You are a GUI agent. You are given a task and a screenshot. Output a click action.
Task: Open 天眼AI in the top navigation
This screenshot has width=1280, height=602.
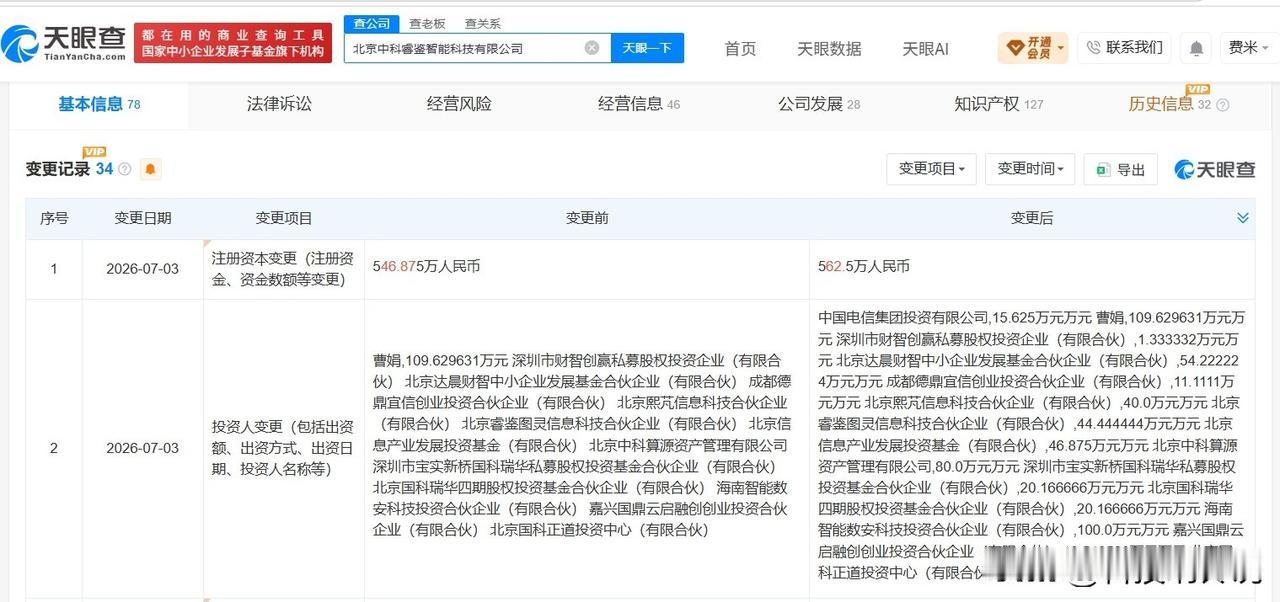pyautogui.click(x=925, y=48)
